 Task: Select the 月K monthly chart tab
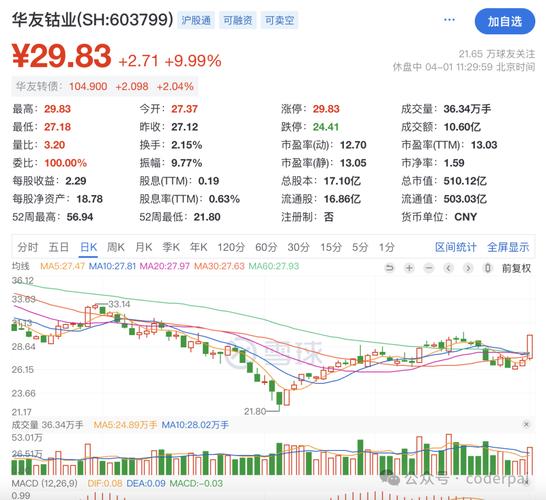click(x=144, y=247)
